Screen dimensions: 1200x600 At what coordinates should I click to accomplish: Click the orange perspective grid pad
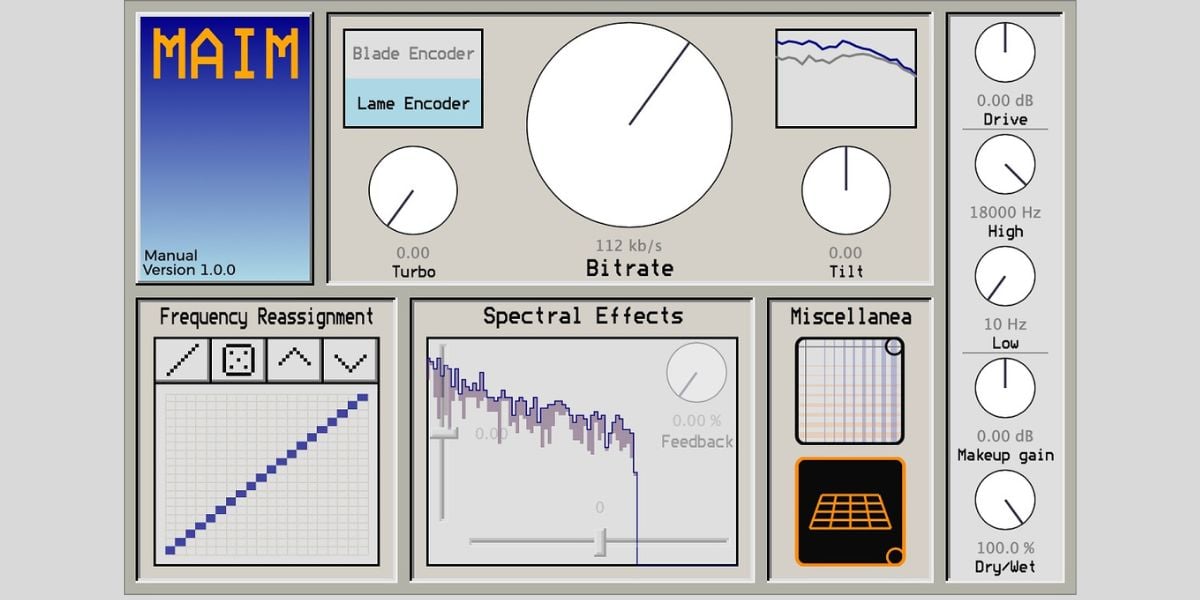[850, 511]
